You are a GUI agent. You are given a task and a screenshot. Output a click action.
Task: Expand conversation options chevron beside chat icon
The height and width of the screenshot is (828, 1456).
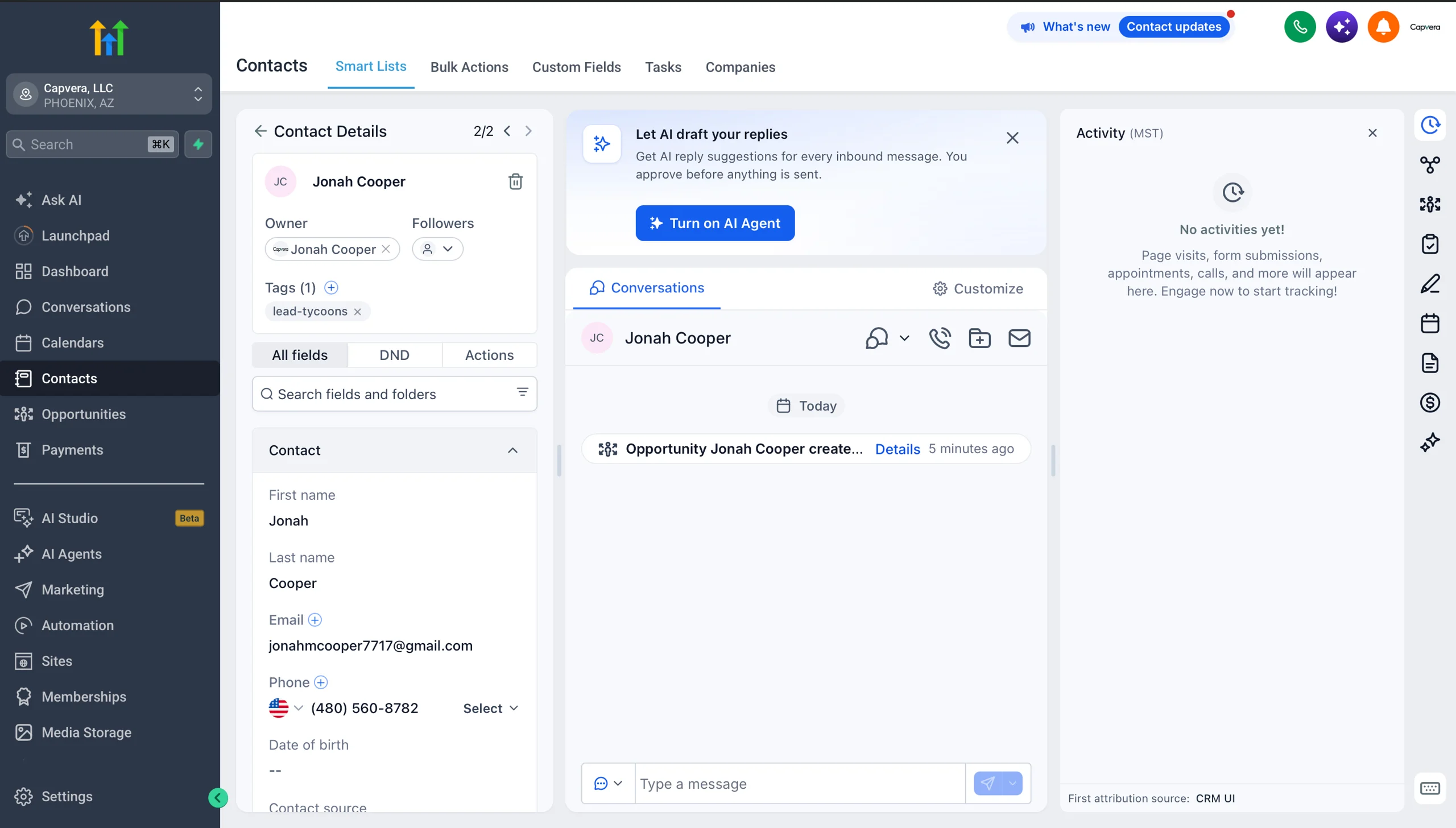pyautogui.click(x=904, y=338)
